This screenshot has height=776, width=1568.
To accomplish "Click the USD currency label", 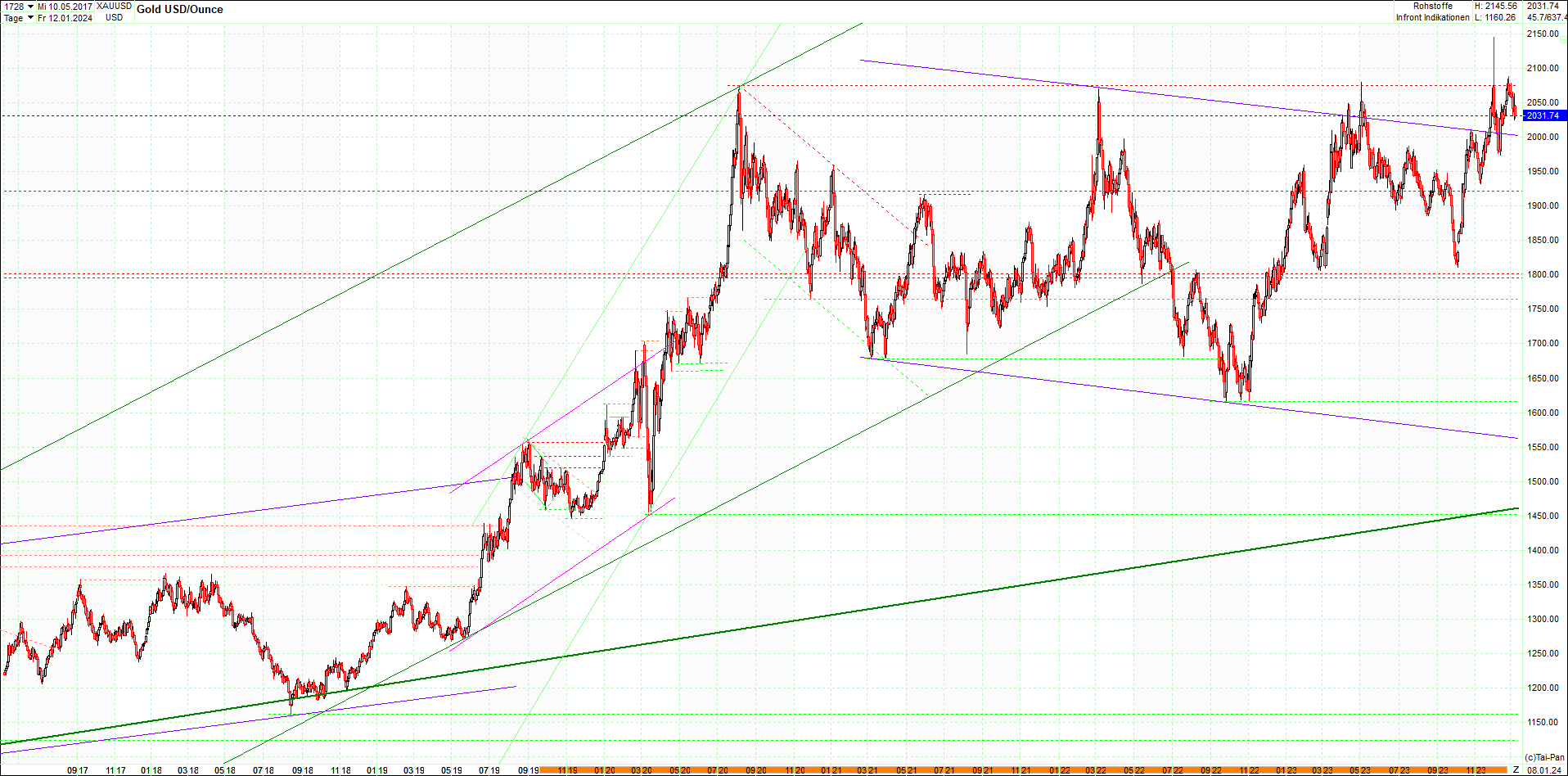I will click(115, 18).
